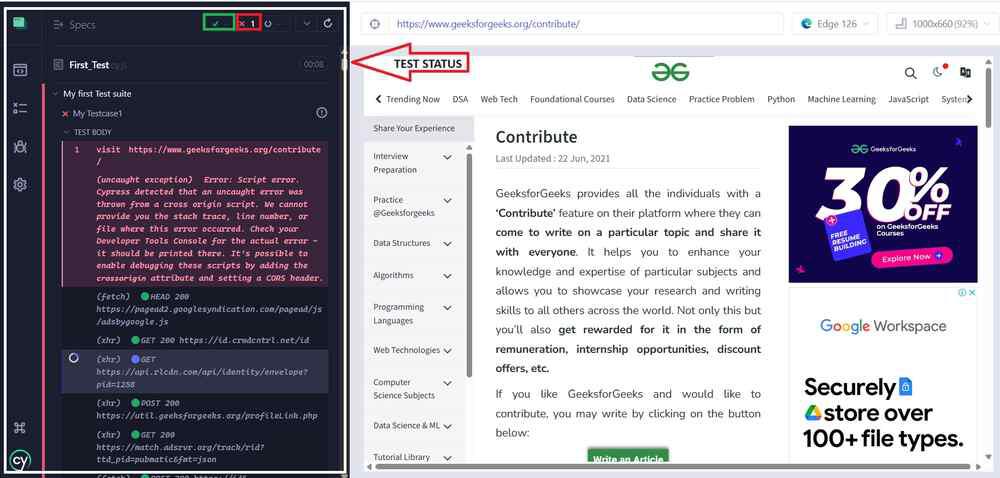Image resolution: width=1000 pixels, height=478 pixels.
Task: Click the search magnifier on GeeksforGeeks
Action: (x=911, y=73)
